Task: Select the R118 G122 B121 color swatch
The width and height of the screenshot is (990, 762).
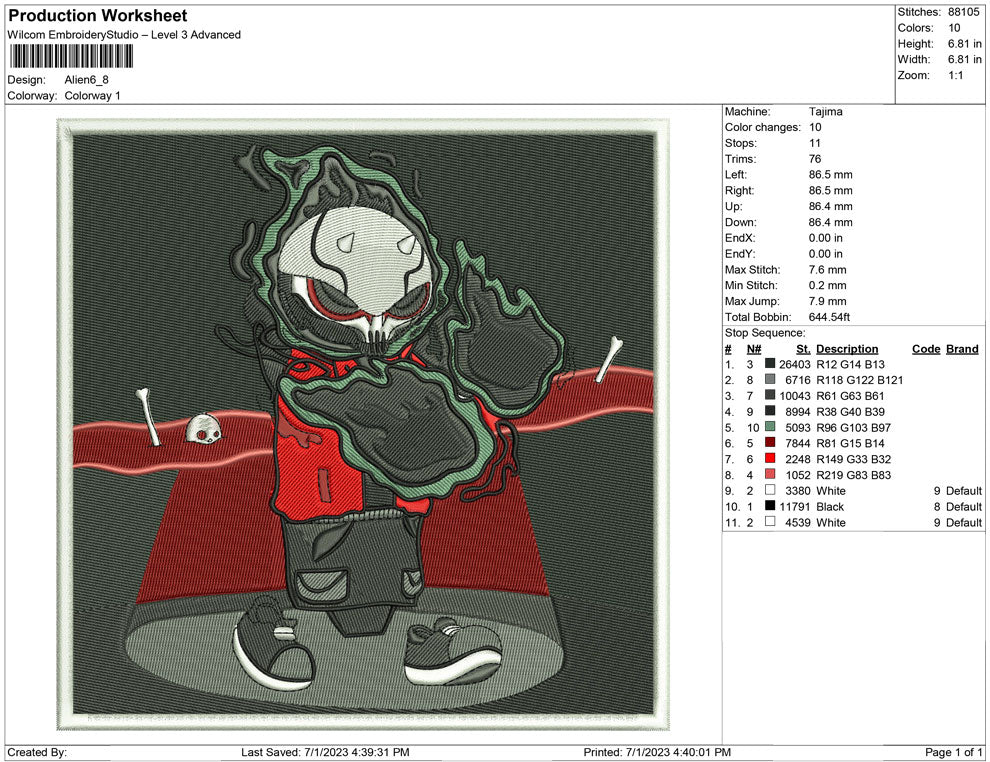Action: (x=770, y=379)
